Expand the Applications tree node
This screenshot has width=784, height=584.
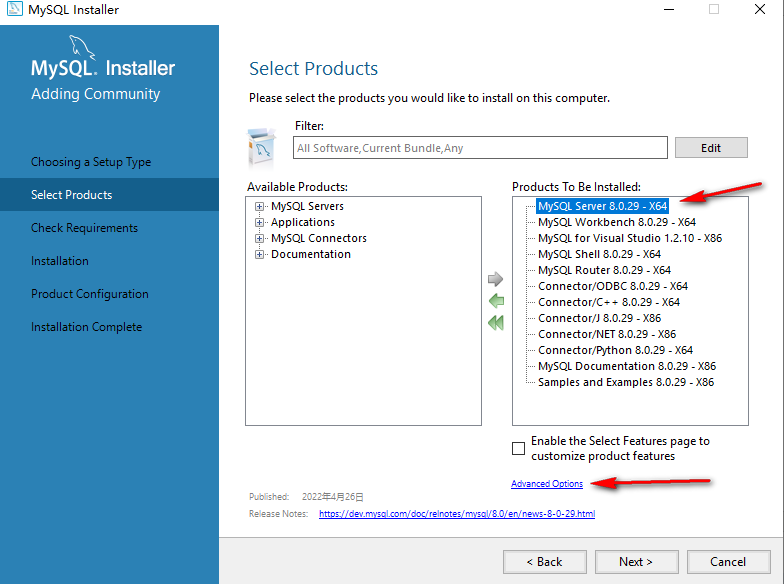tap(259, 222)
